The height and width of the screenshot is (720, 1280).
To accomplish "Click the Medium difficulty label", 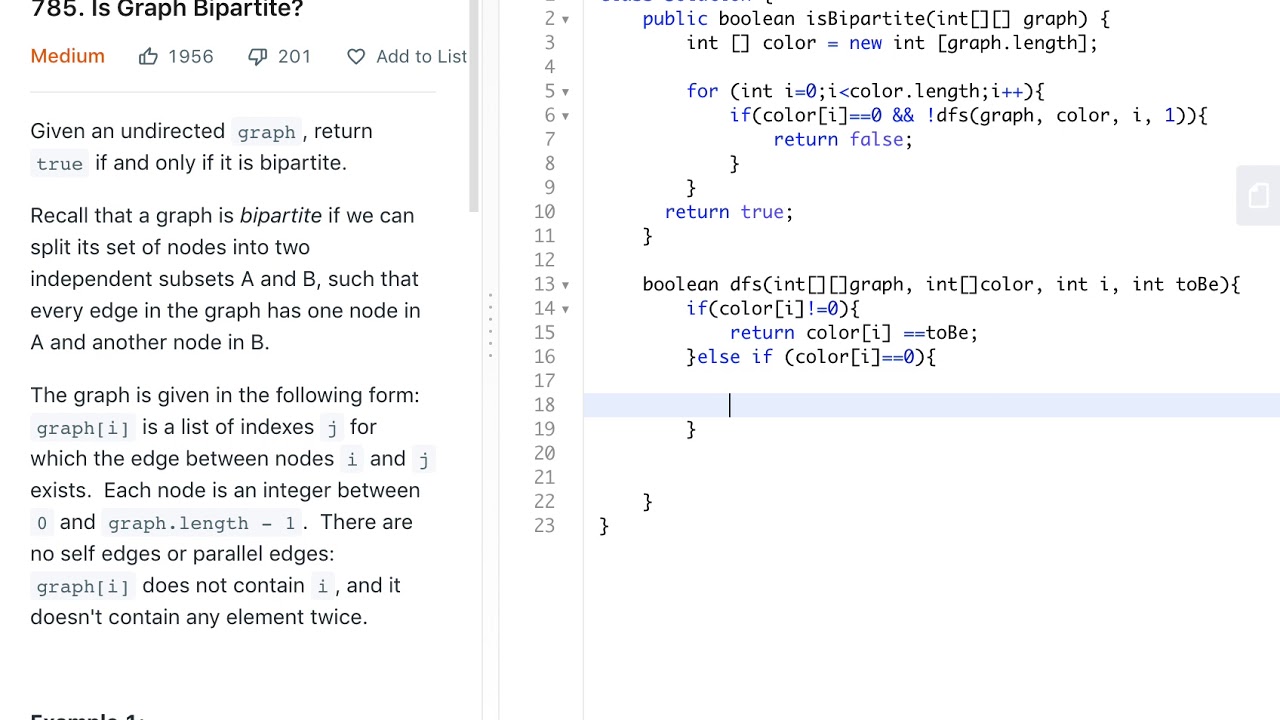I will pyautogui.click(x=67, y=56).
